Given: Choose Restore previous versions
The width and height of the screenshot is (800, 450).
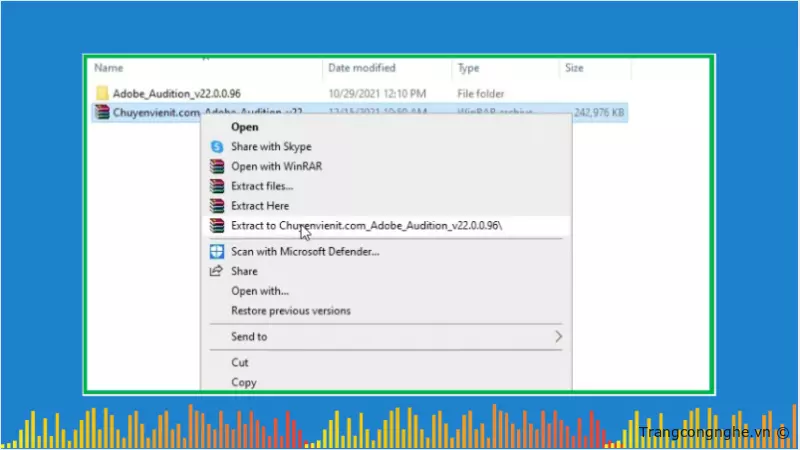Looking at the screenshot, I should coord(291,311).
